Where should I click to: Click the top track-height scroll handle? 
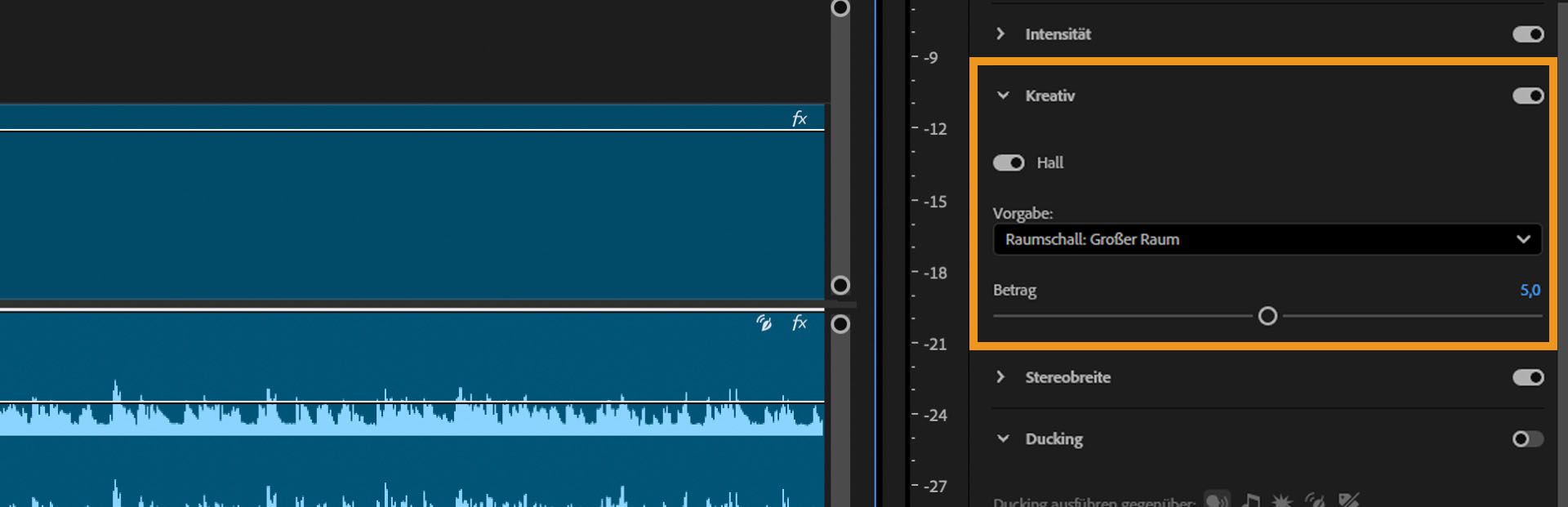coord(840,8)
